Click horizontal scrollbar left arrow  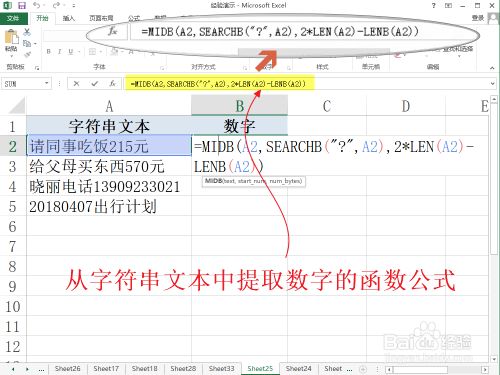[389, 369]
